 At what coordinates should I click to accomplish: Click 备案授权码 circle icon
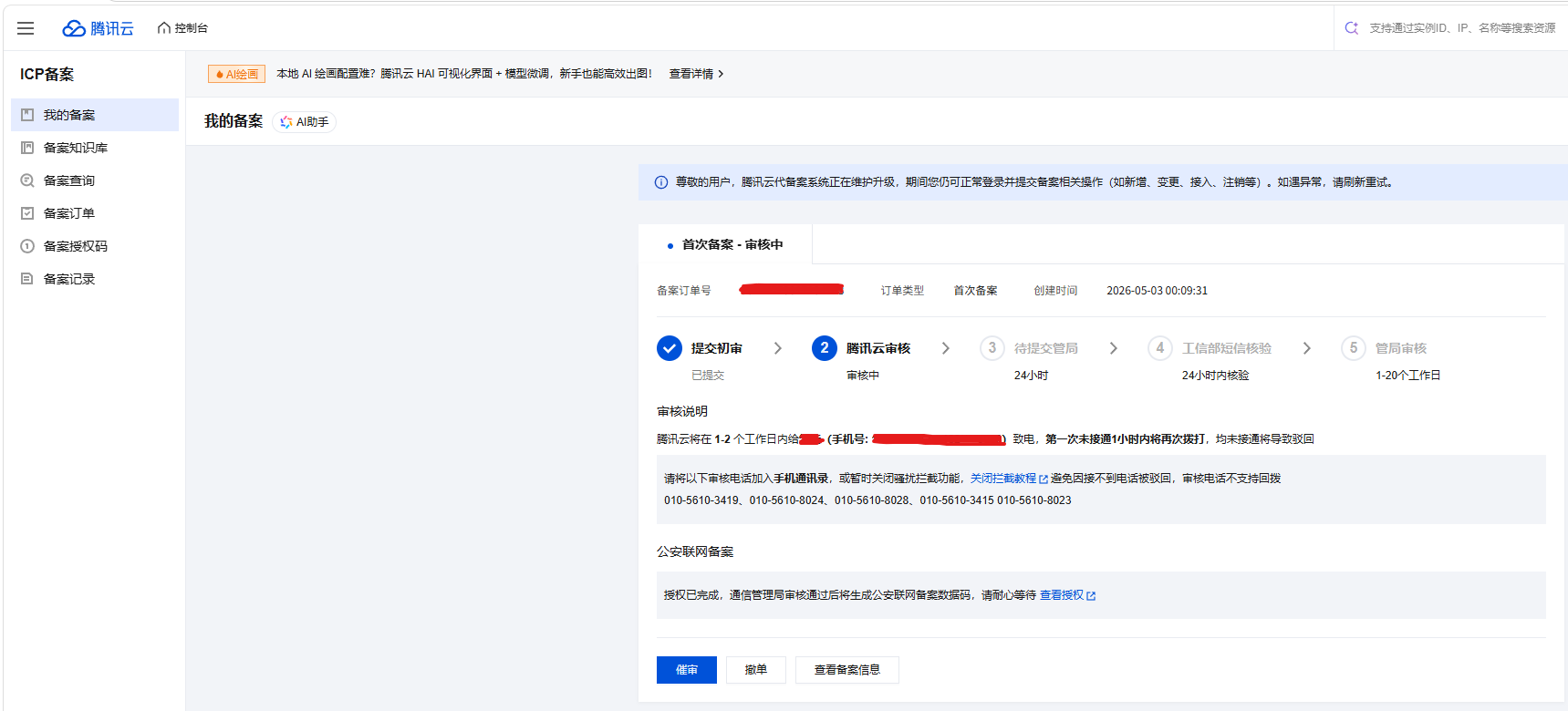pos(27,246)
